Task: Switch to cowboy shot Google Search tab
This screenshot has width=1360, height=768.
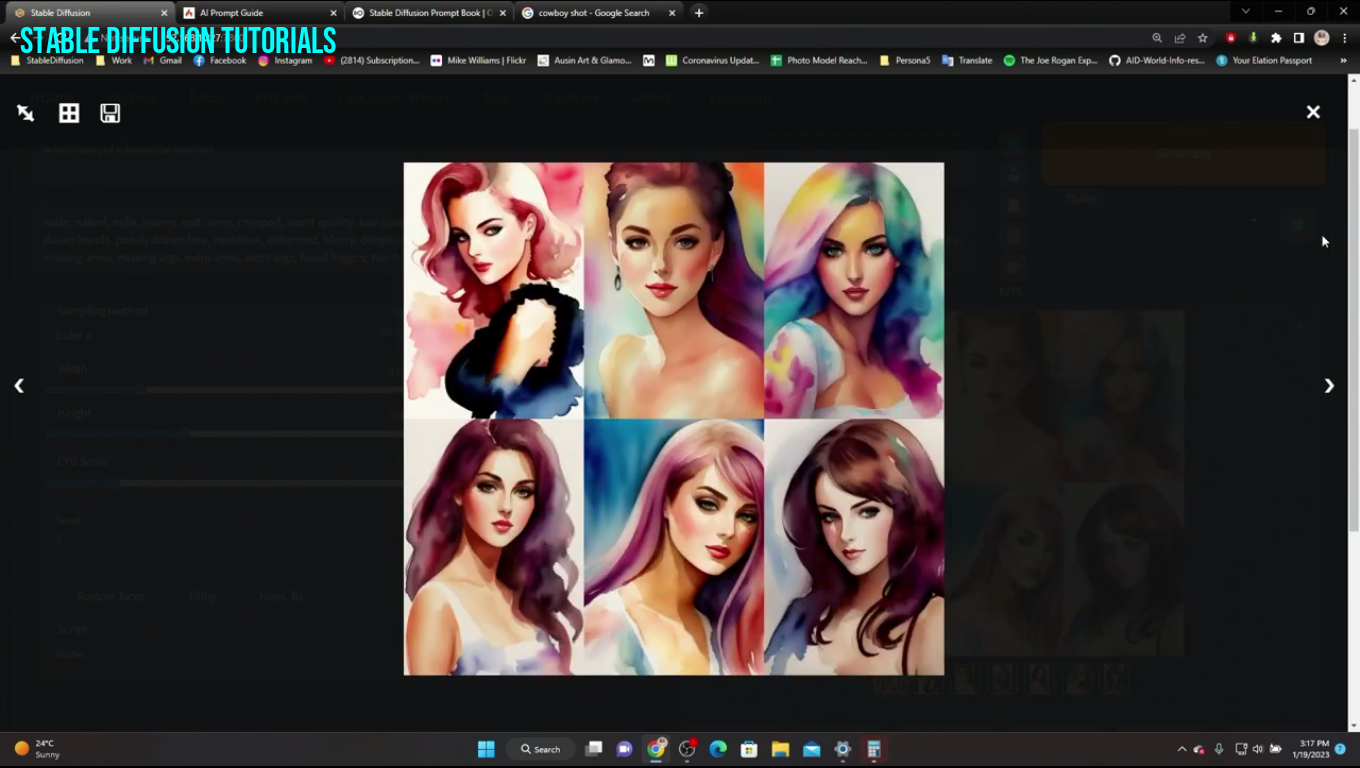Action: click(x=598, y=13)
